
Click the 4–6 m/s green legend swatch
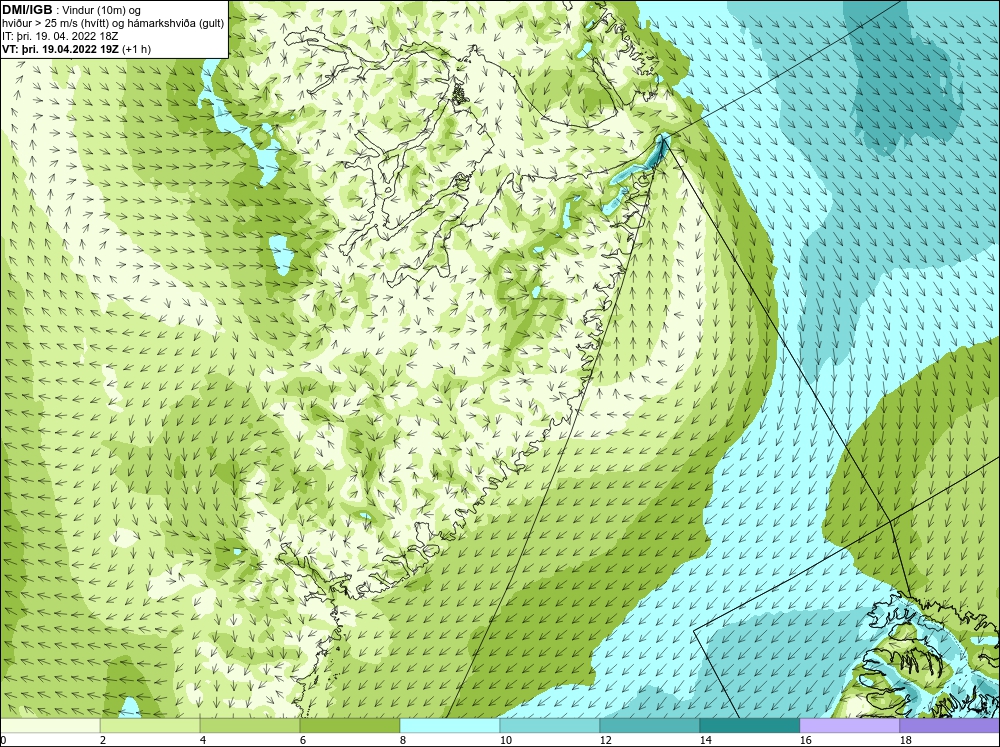tap(250, 725)
